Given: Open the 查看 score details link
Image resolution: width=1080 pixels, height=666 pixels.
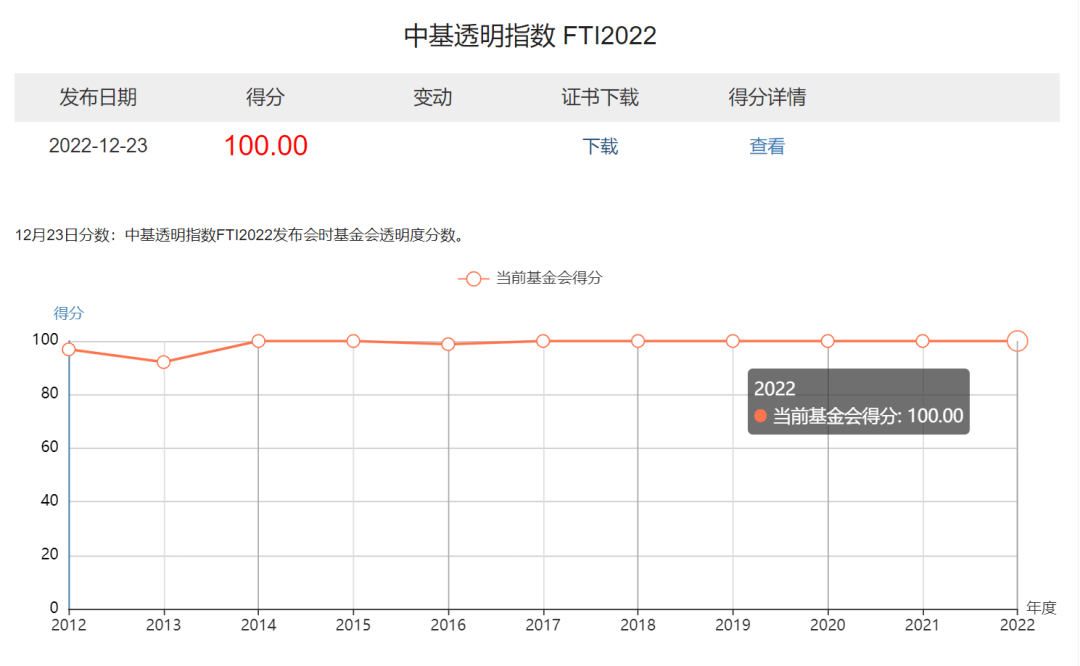Looking at the screenshot, I should pos(767,146).
